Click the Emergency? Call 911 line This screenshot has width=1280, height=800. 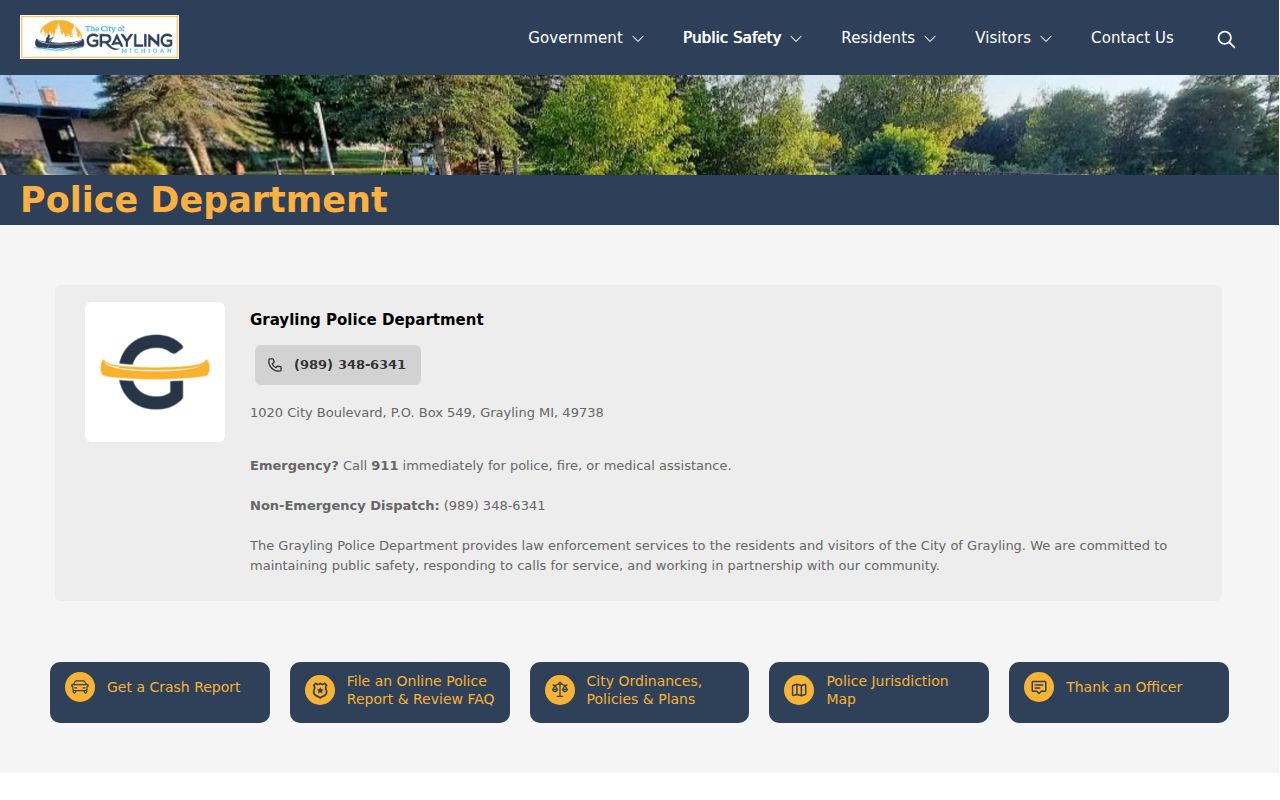coord(491,466)
